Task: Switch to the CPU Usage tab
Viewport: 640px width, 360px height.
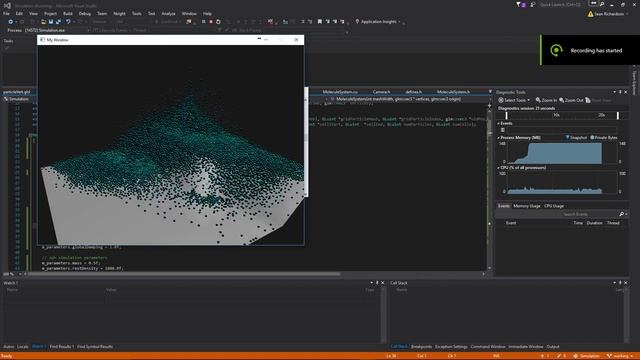Action: point(553,206)
